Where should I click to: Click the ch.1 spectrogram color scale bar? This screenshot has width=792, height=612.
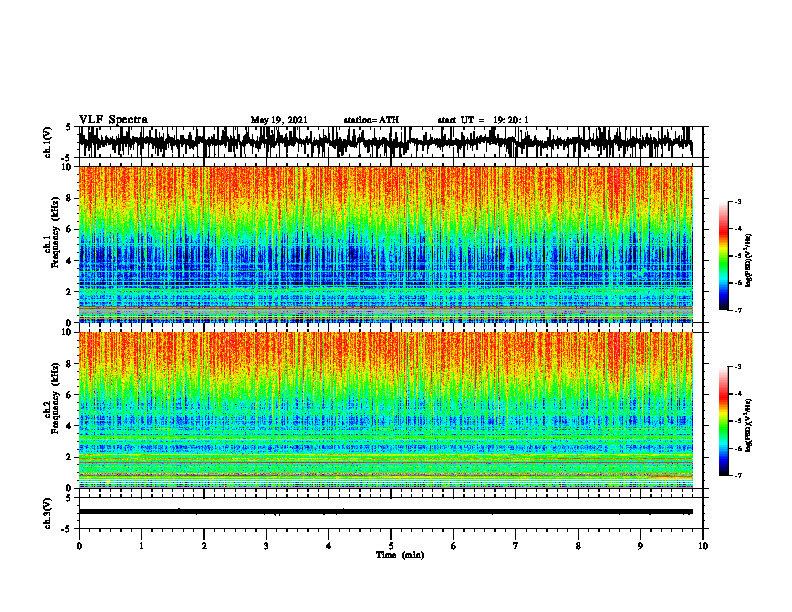(724, 256)
